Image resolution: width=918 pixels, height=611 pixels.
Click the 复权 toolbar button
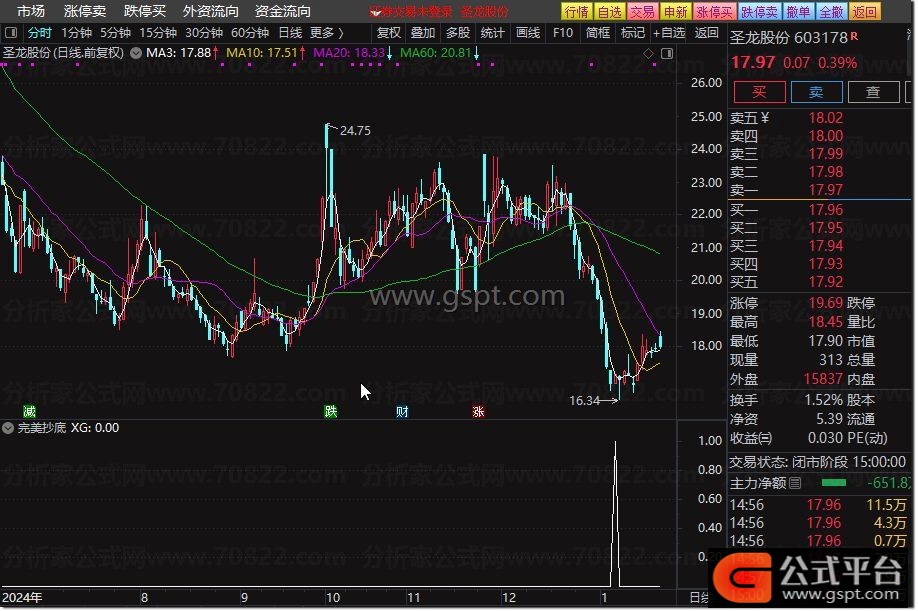(389, 33)
